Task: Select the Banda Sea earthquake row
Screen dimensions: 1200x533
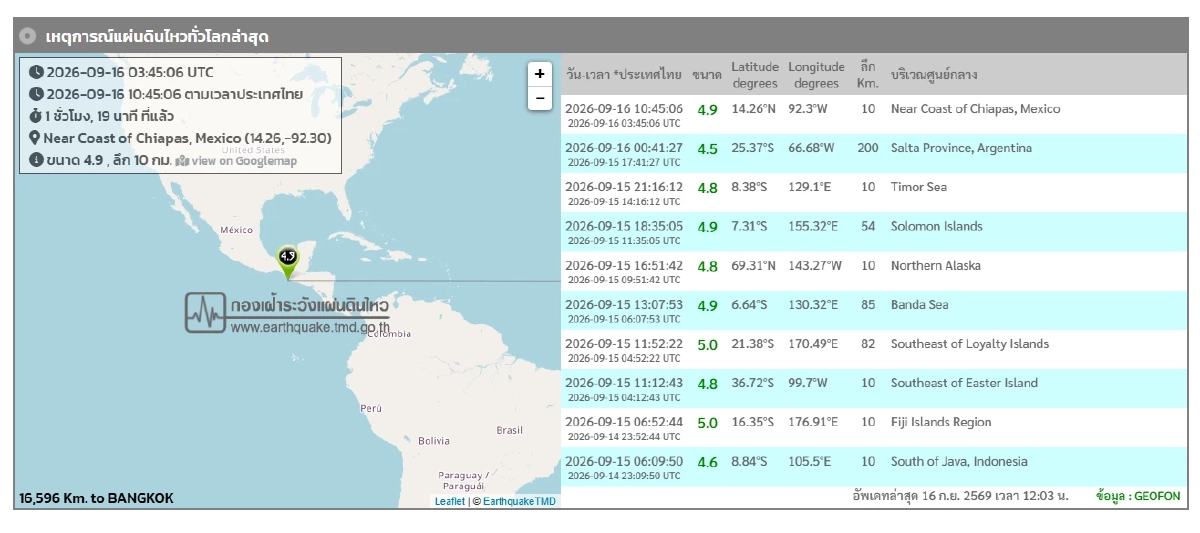Action: point(874,310)
